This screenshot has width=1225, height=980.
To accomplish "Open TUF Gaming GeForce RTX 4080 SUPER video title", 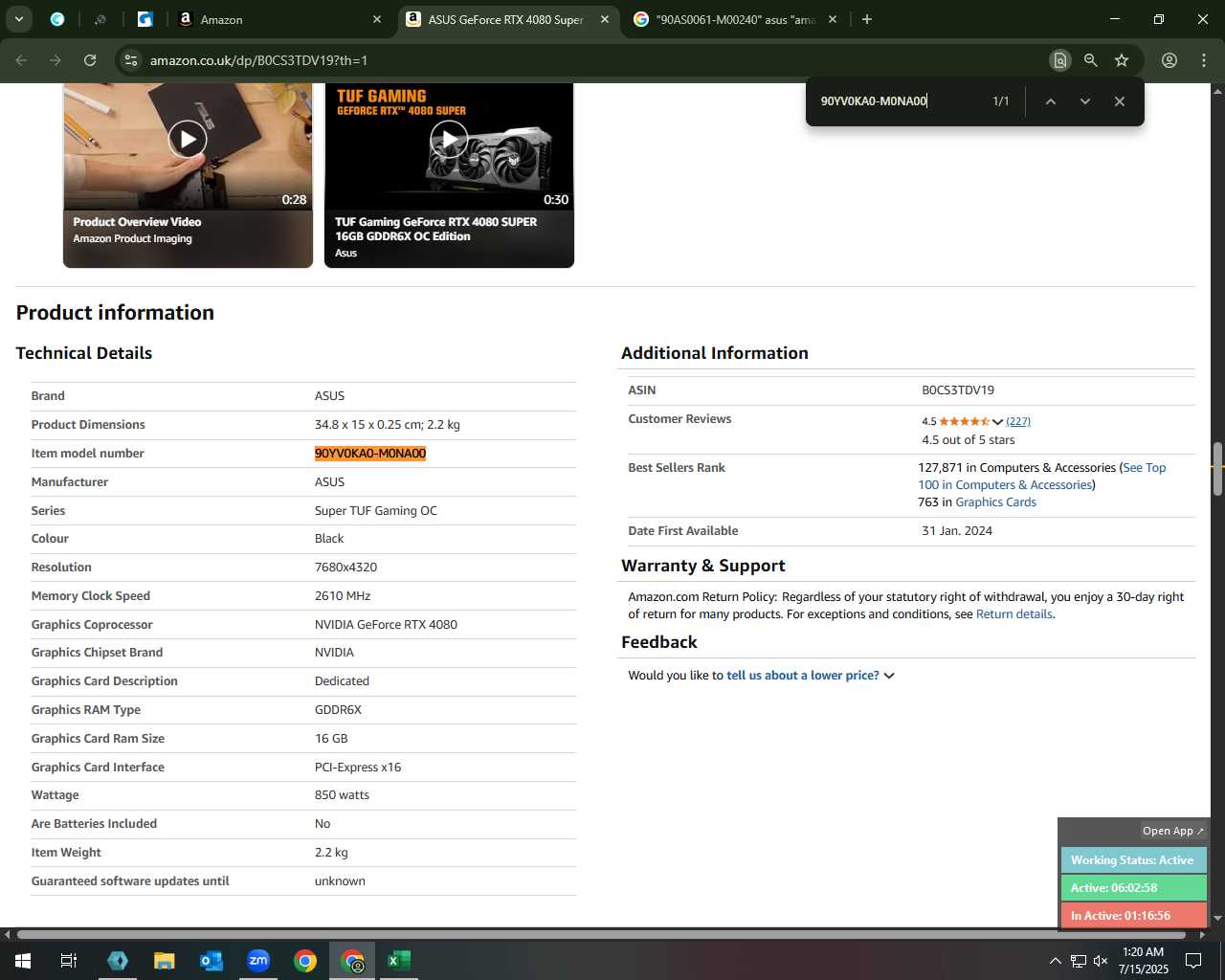I will pyautogui.click(x=436, y=229).
